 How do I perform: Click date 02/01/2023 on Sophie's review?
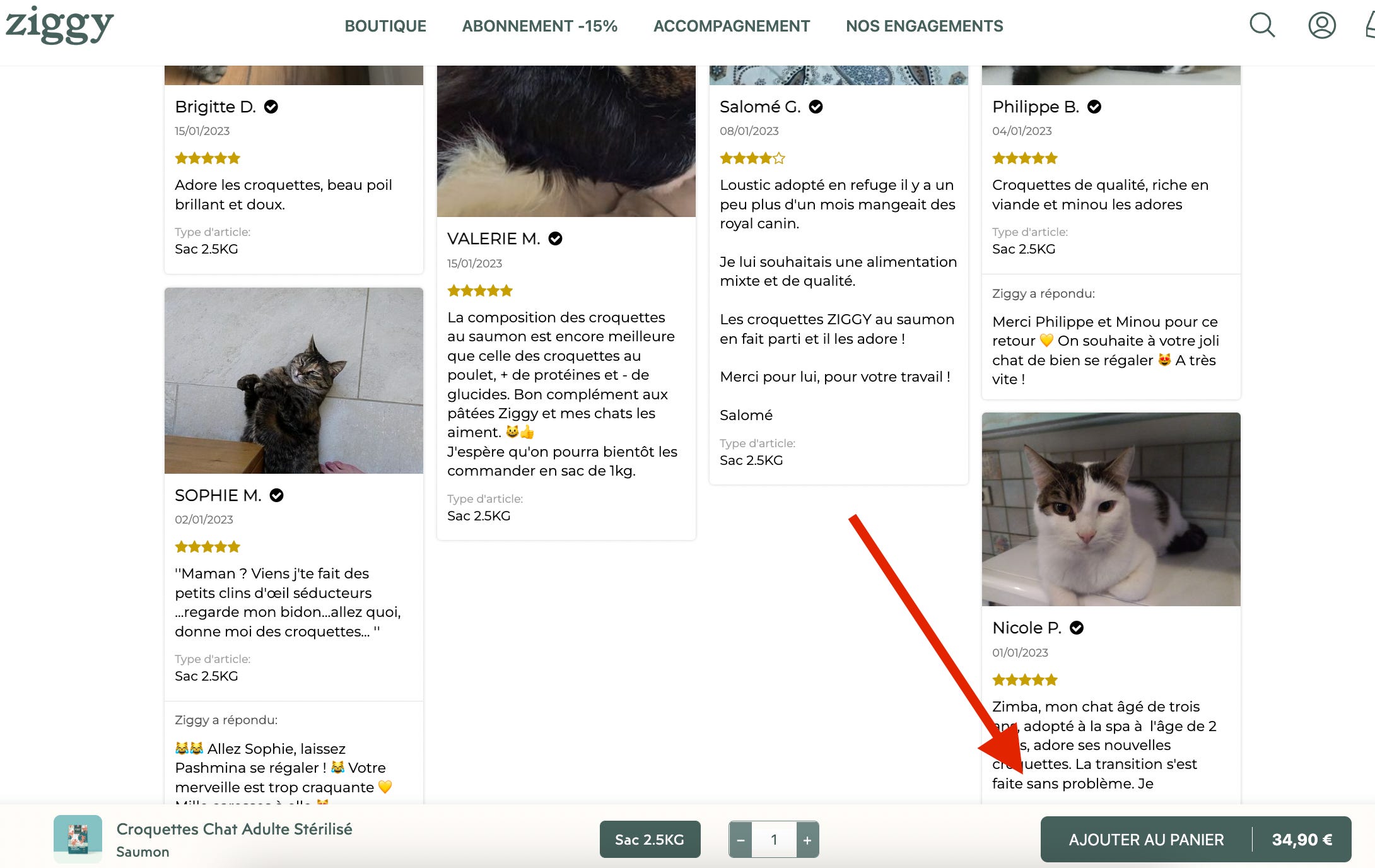[204, 519]
